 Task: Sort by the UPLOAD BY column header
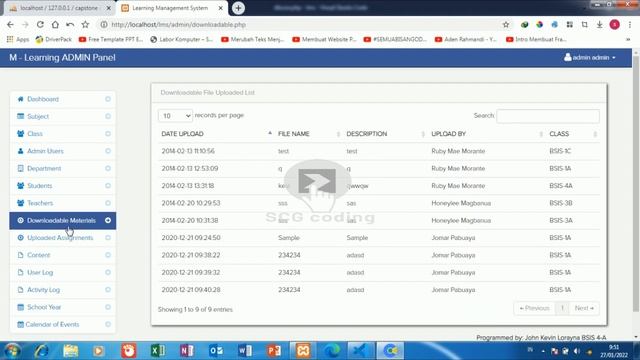(487, 134)
